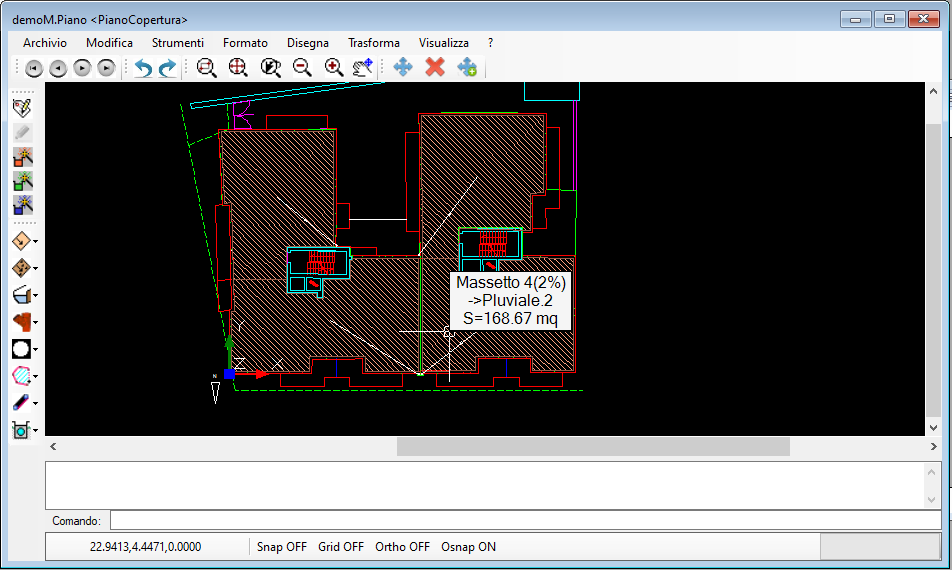The height and width of the screenshot is (570, 952).
Task: Expand the red pipe fitting tool dropdown
Action: pos(35,322)
